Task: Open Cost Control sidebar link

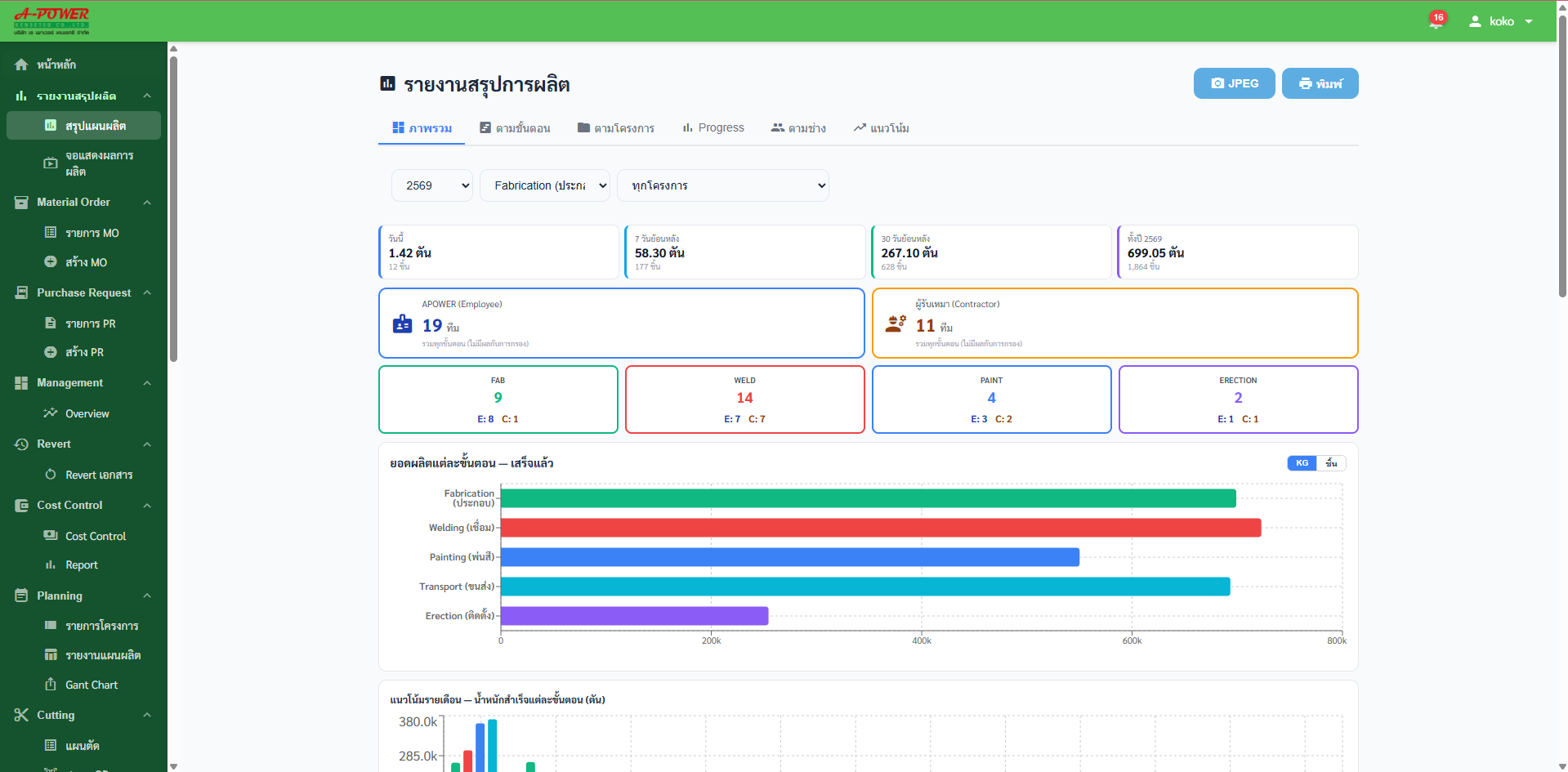Action: [x=83, y=536]
